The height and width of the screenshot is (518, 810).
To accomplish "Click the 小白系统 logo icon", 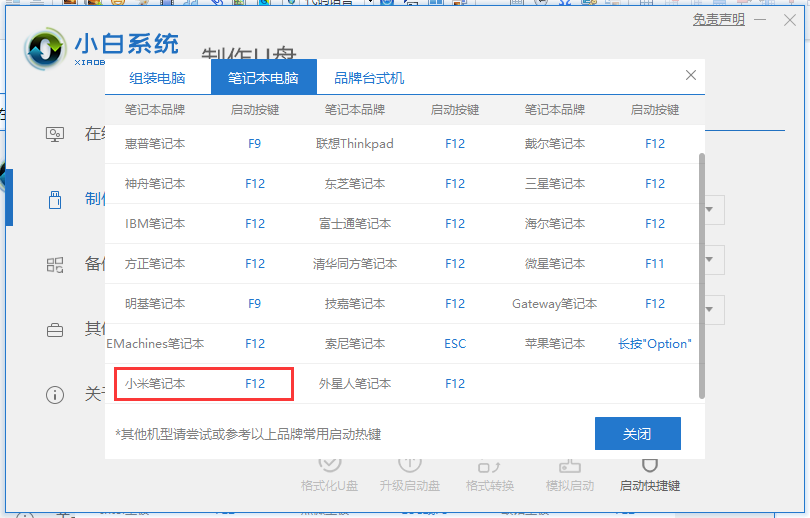I will (46, 50).
